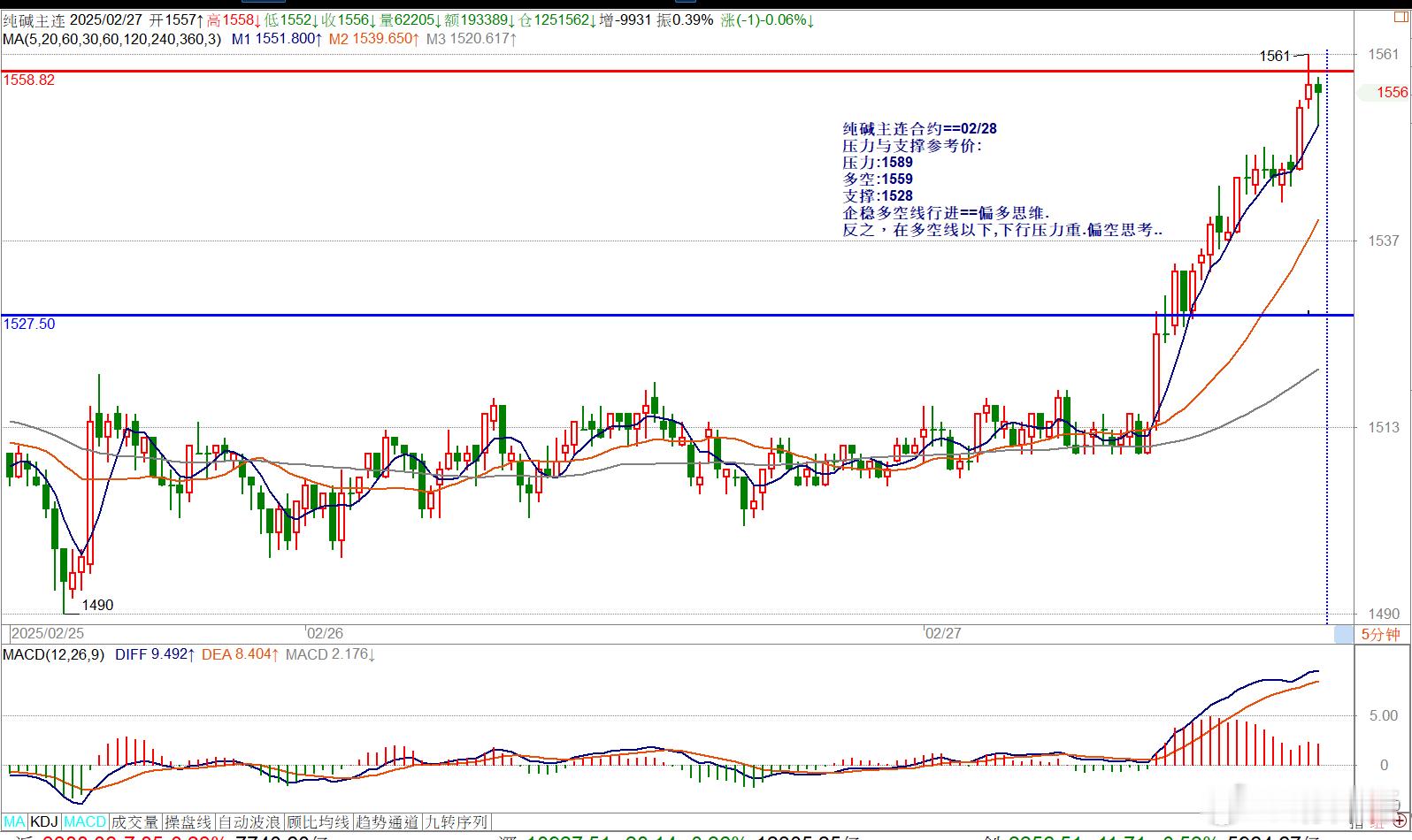Click the 5分钟 period selector
The width and height of the screenshot is (1412, 840).
pyautogui.click(x=1380, y=634)
